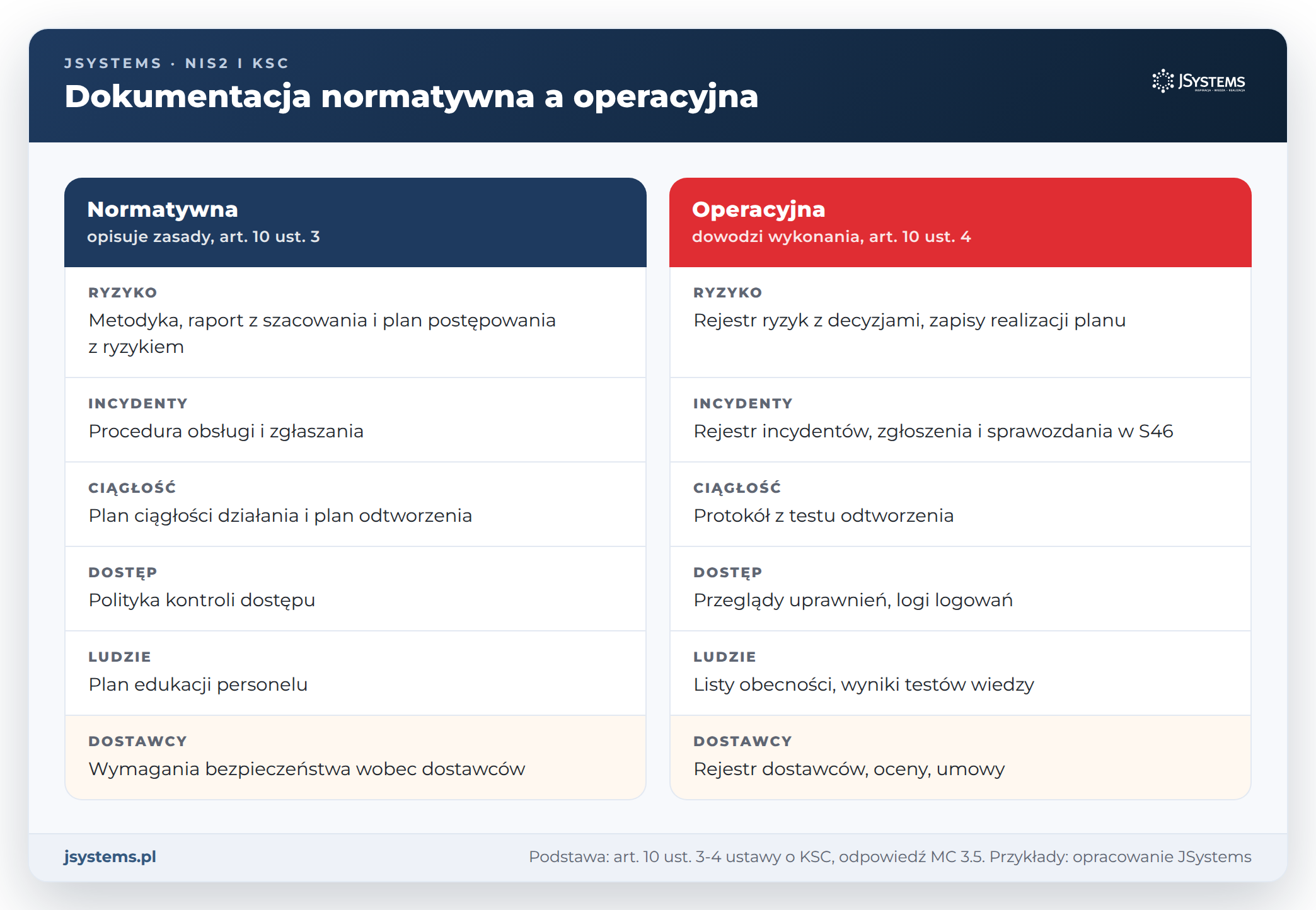
Task: Select 'Listy obecności, wyniki testów wiedzy'
Action: [864, 684]
